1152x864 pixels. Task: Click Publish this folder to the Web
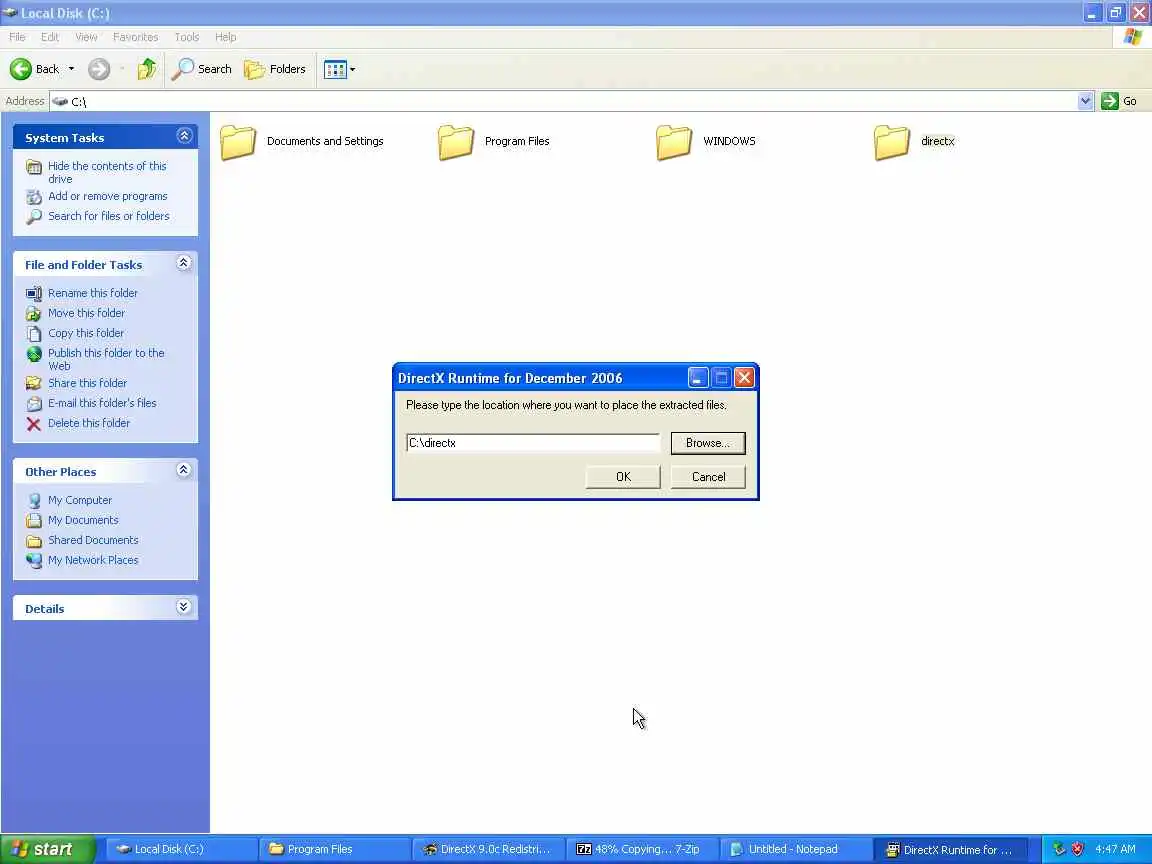(107, 359)
